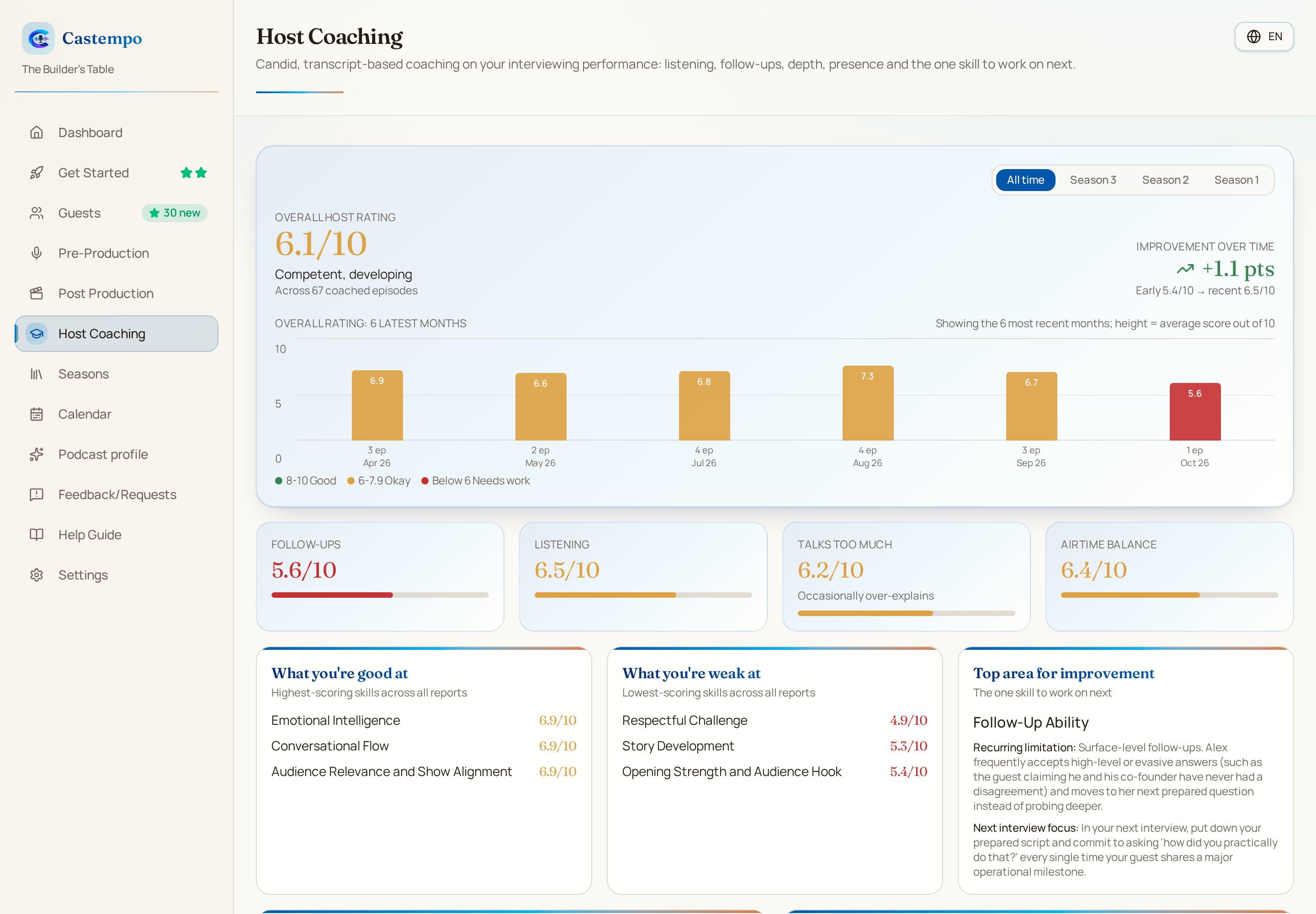Click the green stars beside Get Started
The width and height of the screenshot is (1316, 914).
pyautogui.click(x=194, y=172)
